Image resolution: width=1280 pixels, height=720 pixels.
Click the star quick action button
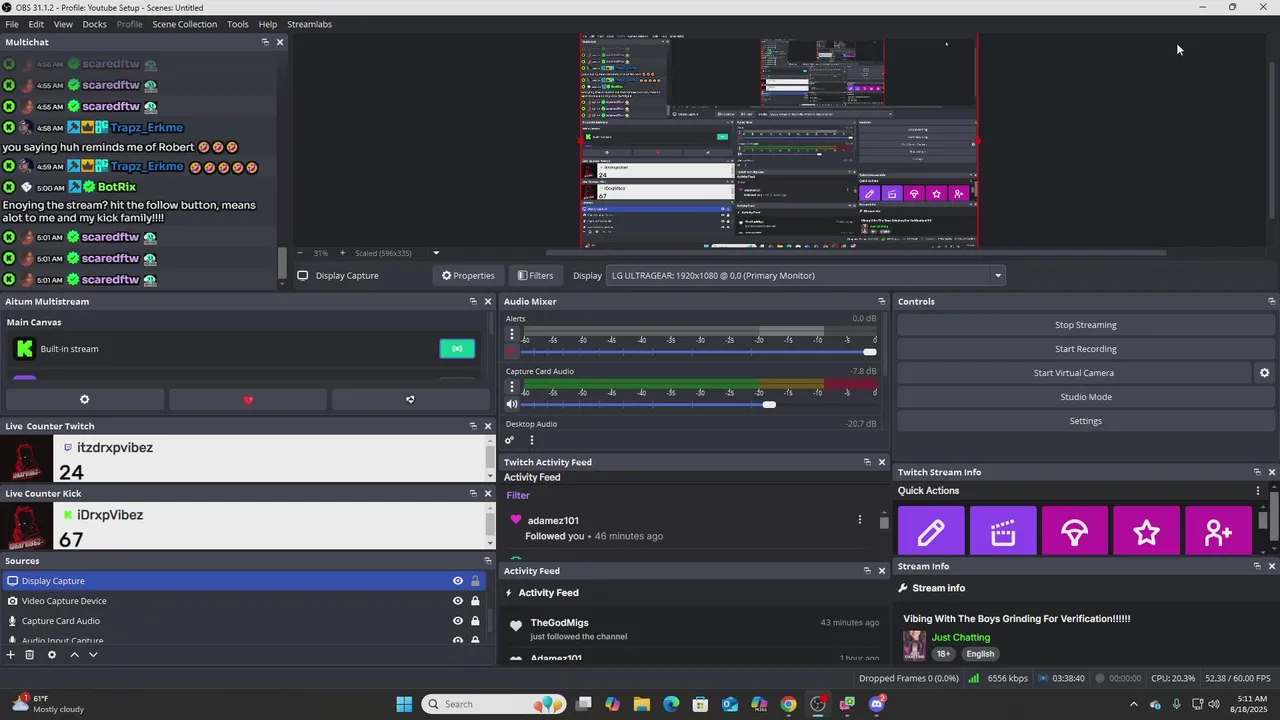[1147, 531]
